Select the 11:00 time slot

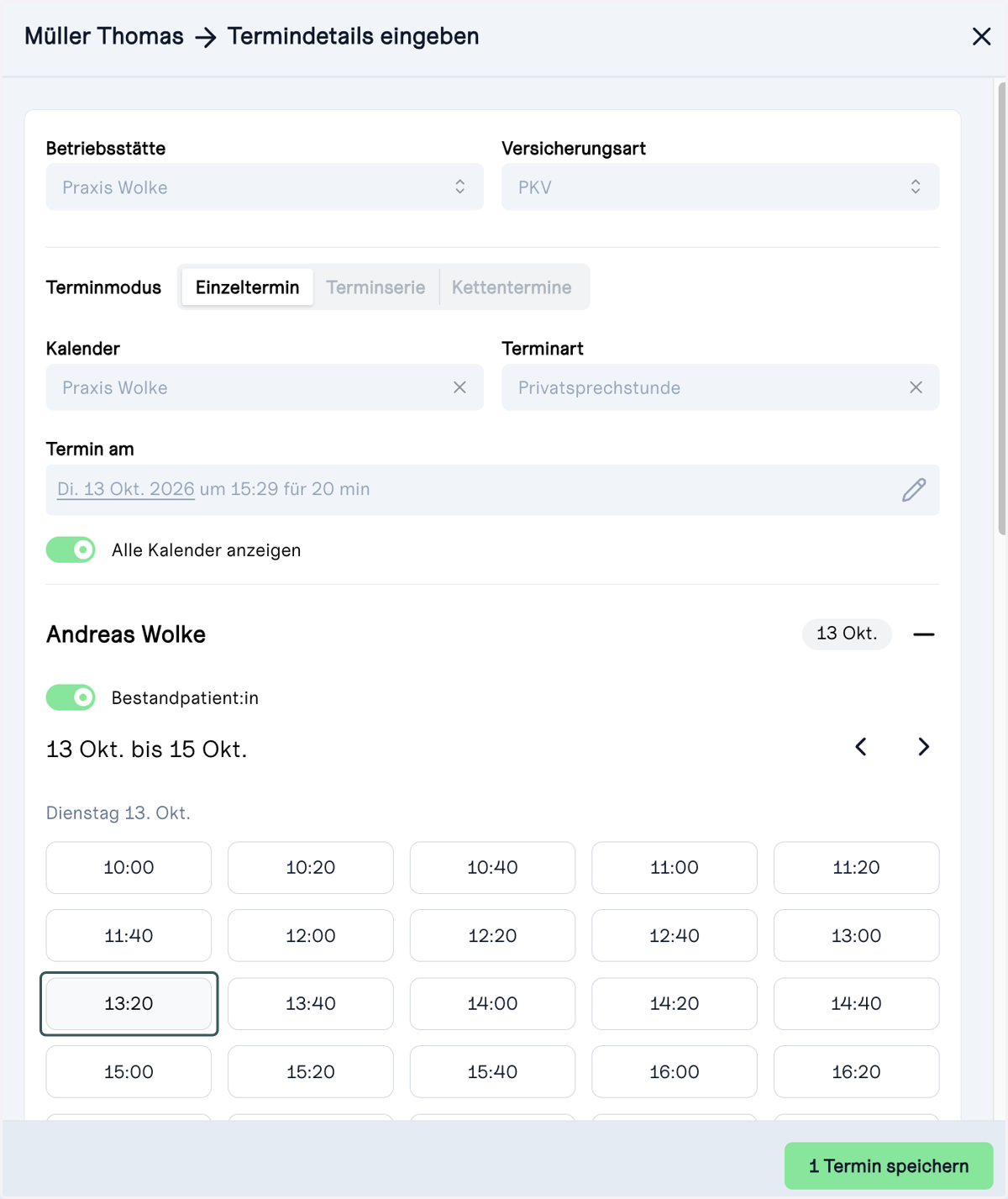coord(675,868)
